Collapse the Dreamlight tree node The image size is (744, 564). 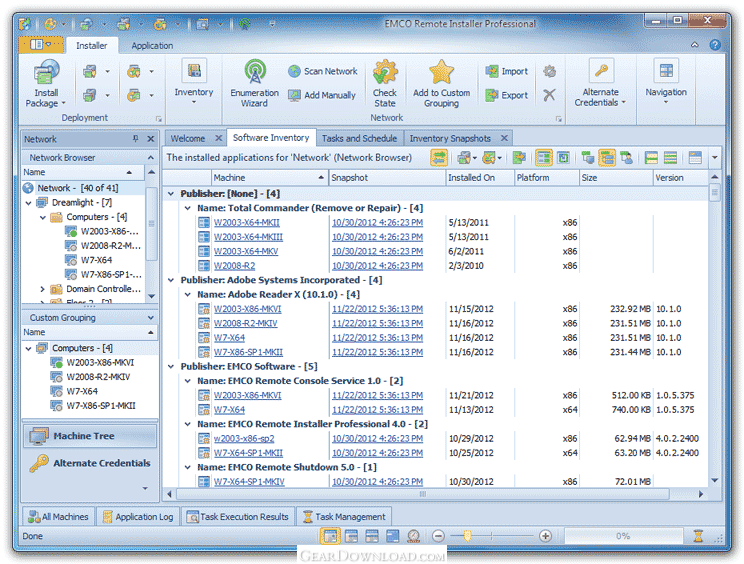28,203
